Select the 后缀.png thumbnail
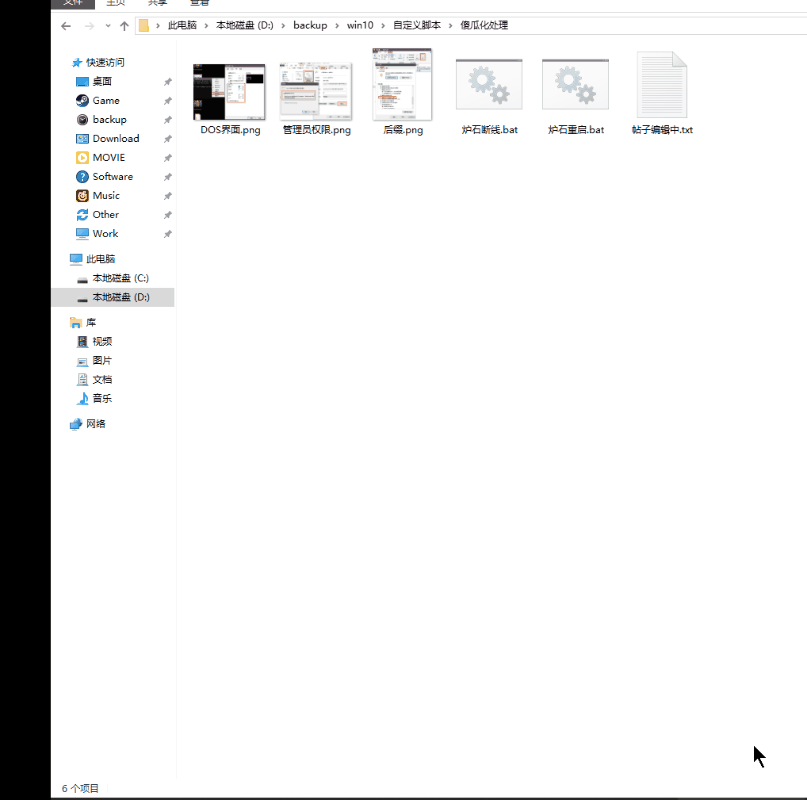This screenshot has height=800, width=807. click(x=402, y=84)
